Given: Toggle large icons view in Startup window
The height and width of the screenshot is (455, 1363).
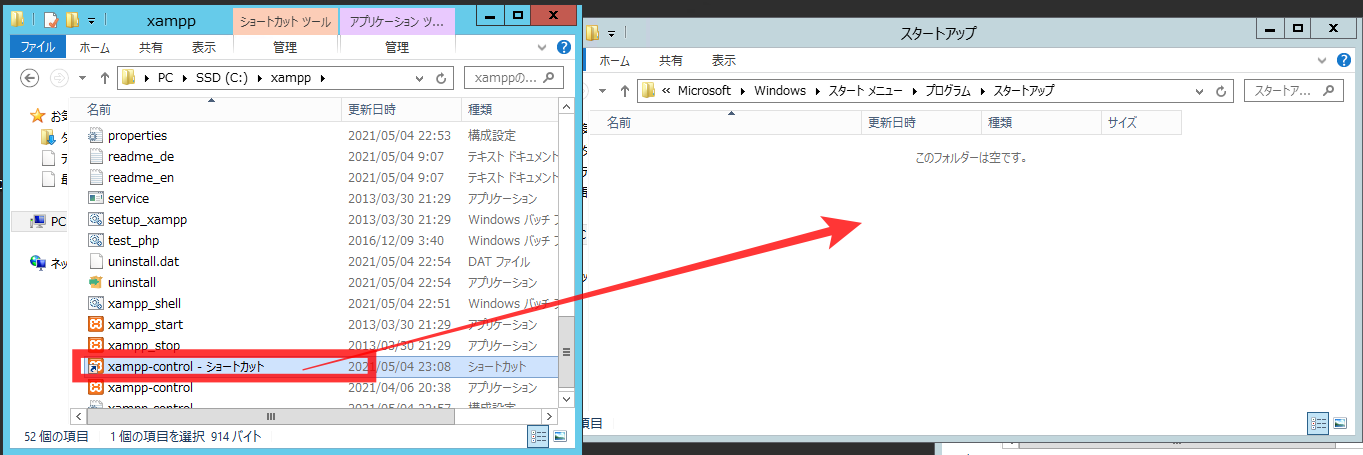Looking at the screenshot, I should coord(1340,424).
